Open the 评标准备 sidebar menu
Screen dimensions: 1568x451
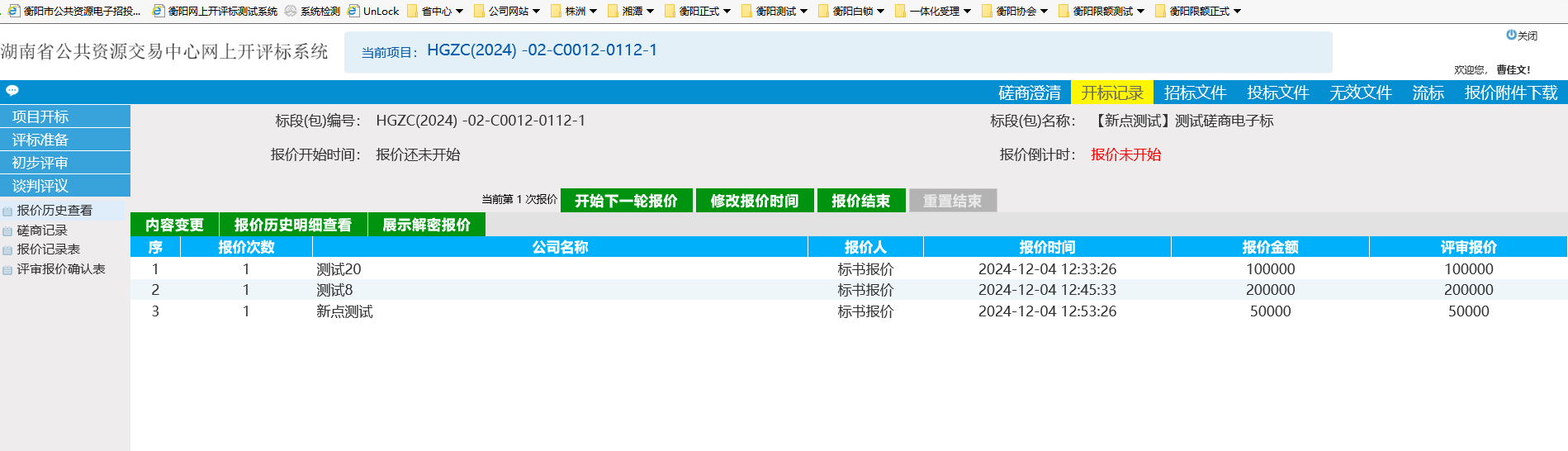pyautogui.click(x=40, y=140)
